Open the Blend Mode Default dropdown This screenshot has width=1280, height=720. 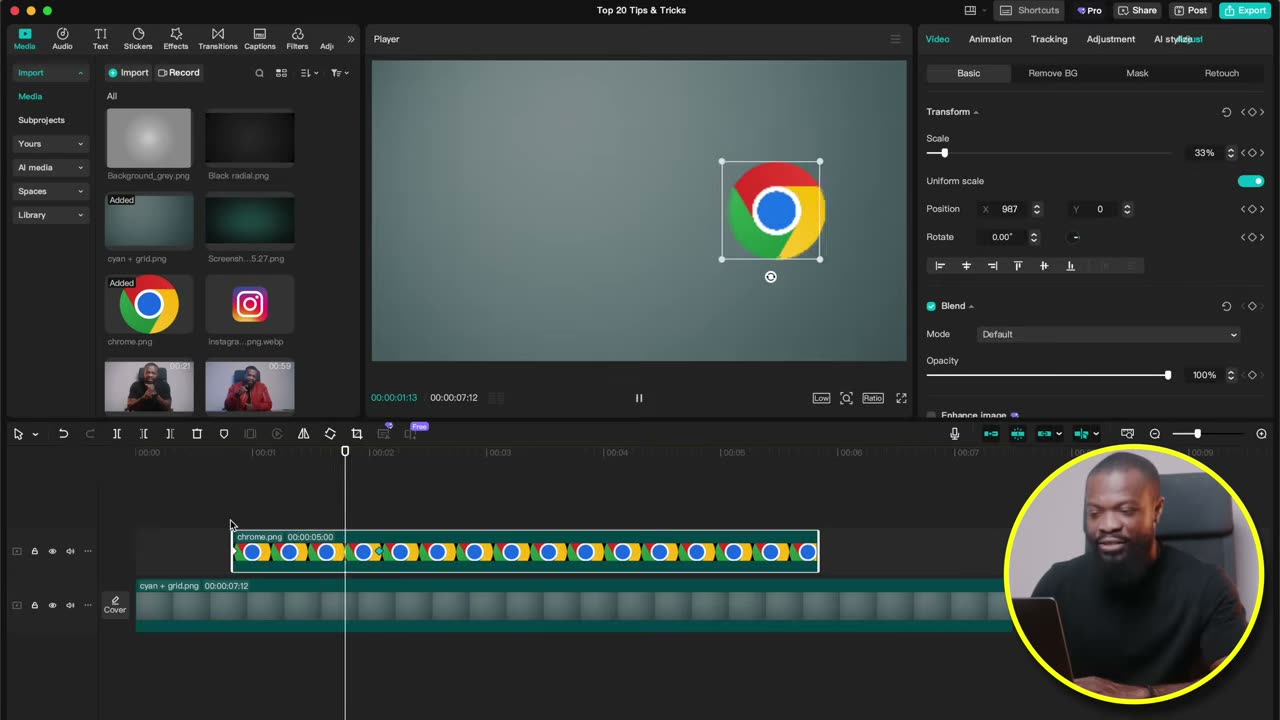[1108, 334]
